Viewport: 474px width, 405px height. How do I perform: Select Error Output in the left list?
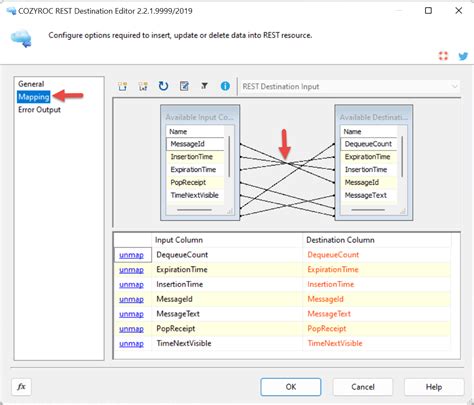(x=39, y=110)
